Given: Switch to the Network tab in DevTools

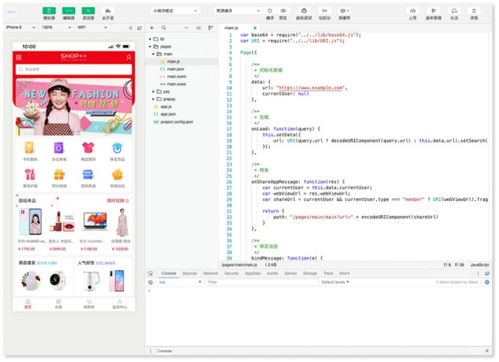Looking at the screenshot, I should (x=211, y=273).
